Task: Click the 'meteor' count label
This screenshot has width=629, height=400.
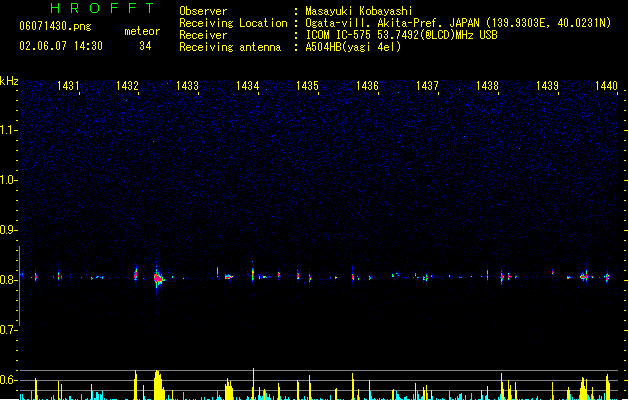Action: click(x=142, y=31)
